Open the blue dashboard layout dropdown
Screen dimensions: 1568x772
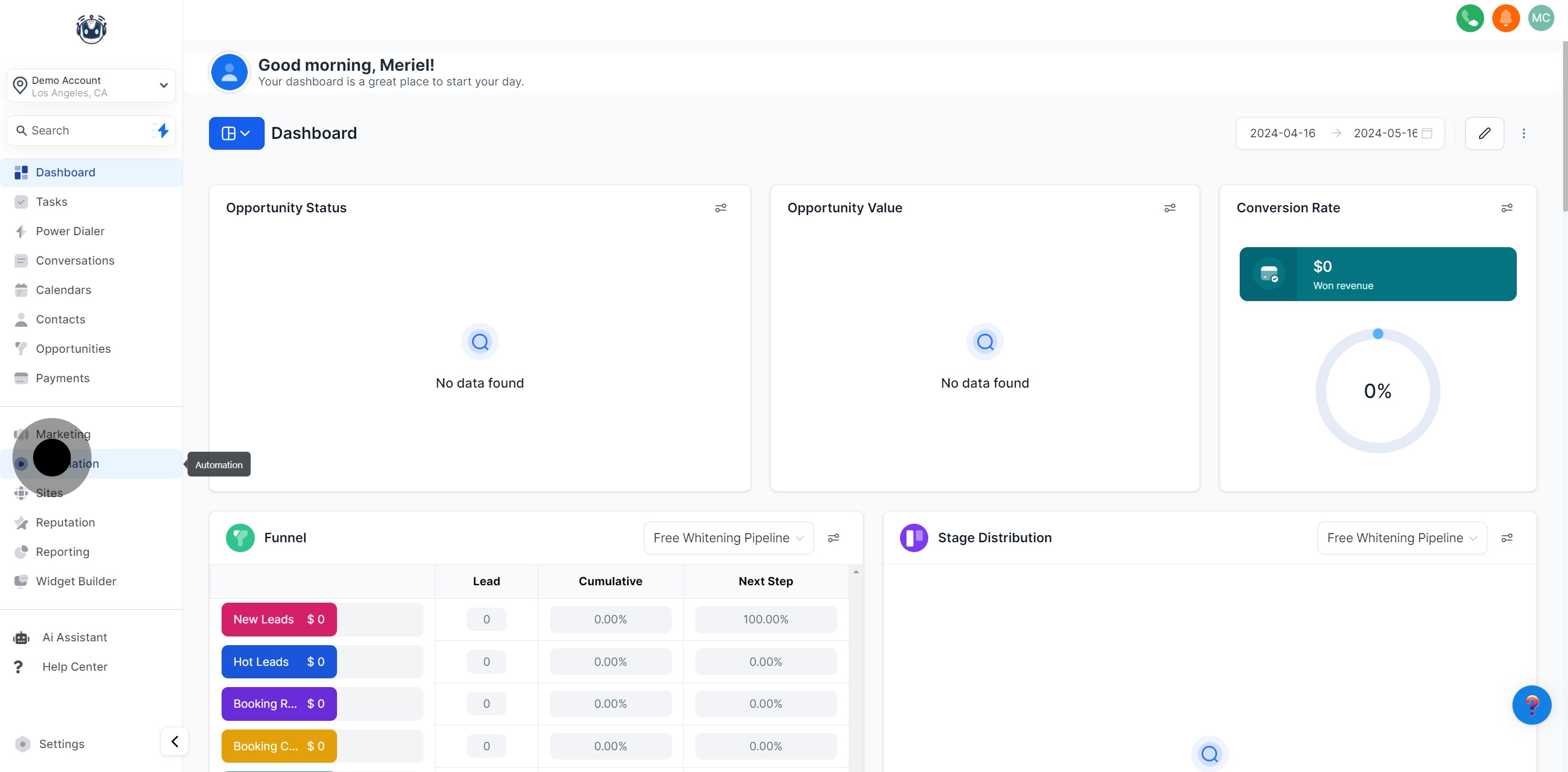[236, 133]
